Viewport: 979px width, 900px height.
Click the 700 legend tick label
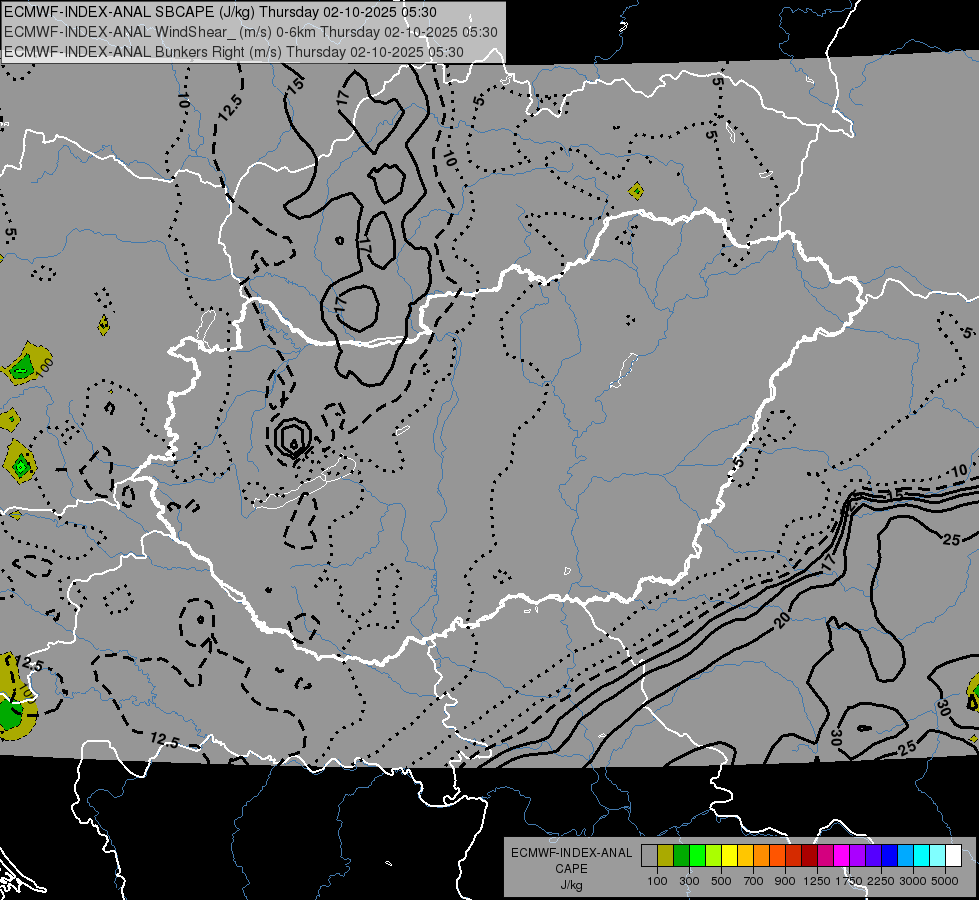pyautogui.click(x=753, y=881)
